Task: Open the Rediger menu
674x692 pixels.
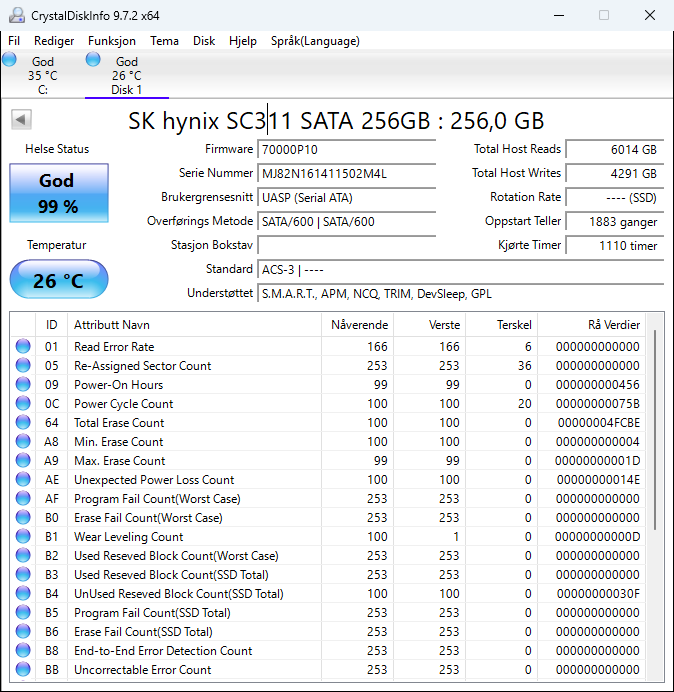Action: [54, 41]
